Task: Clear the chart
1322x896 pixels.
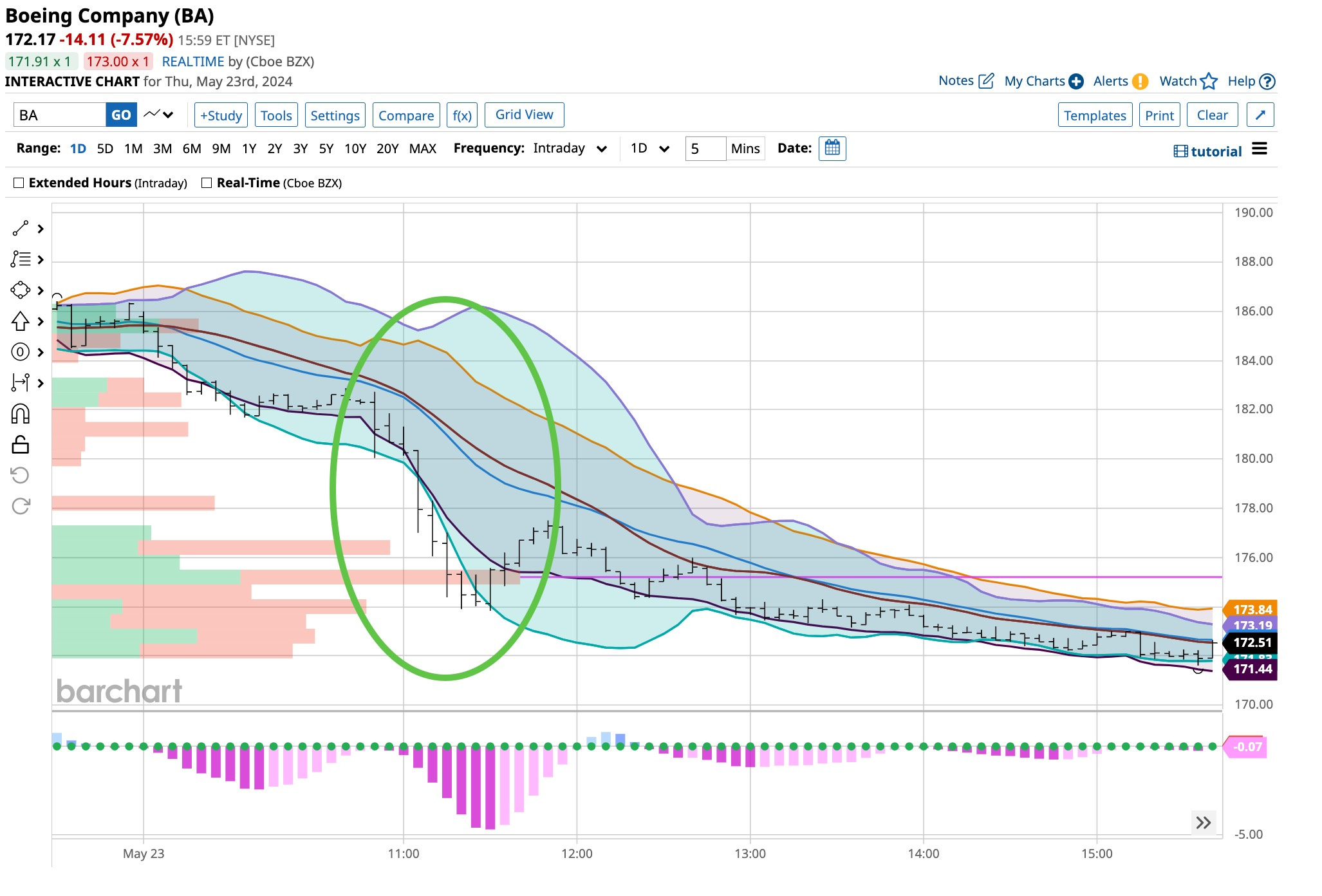Action: coord(1212,115)
